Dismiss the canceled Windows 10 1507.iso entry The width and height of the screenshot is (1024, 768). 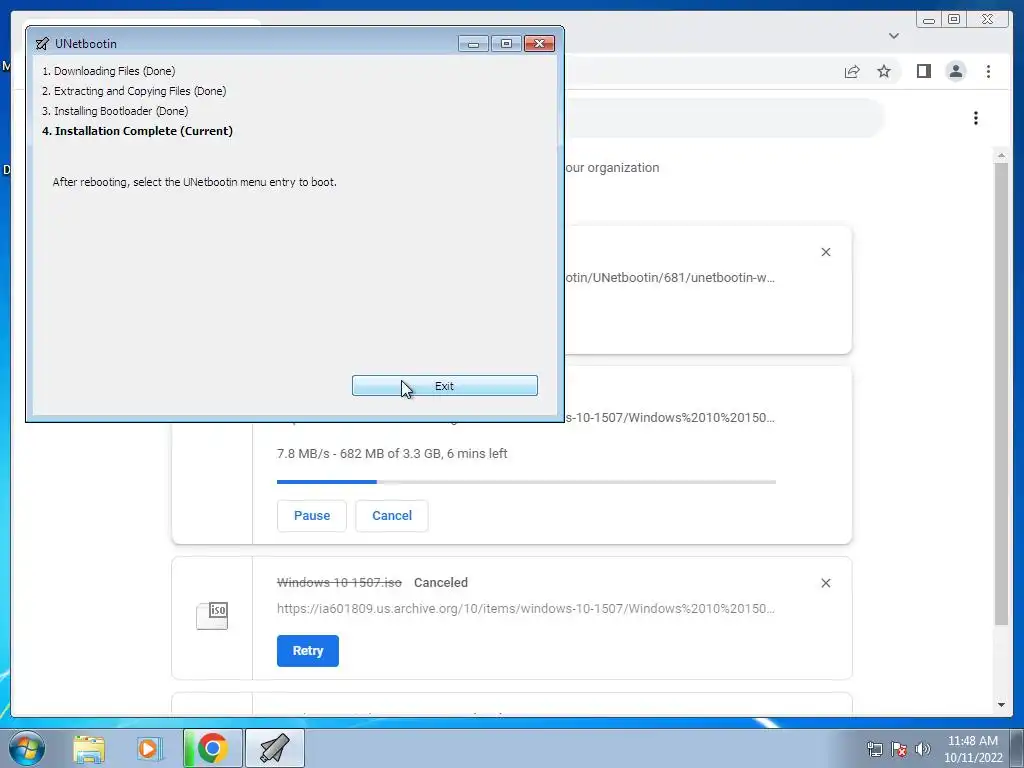[x=825, y=583]
